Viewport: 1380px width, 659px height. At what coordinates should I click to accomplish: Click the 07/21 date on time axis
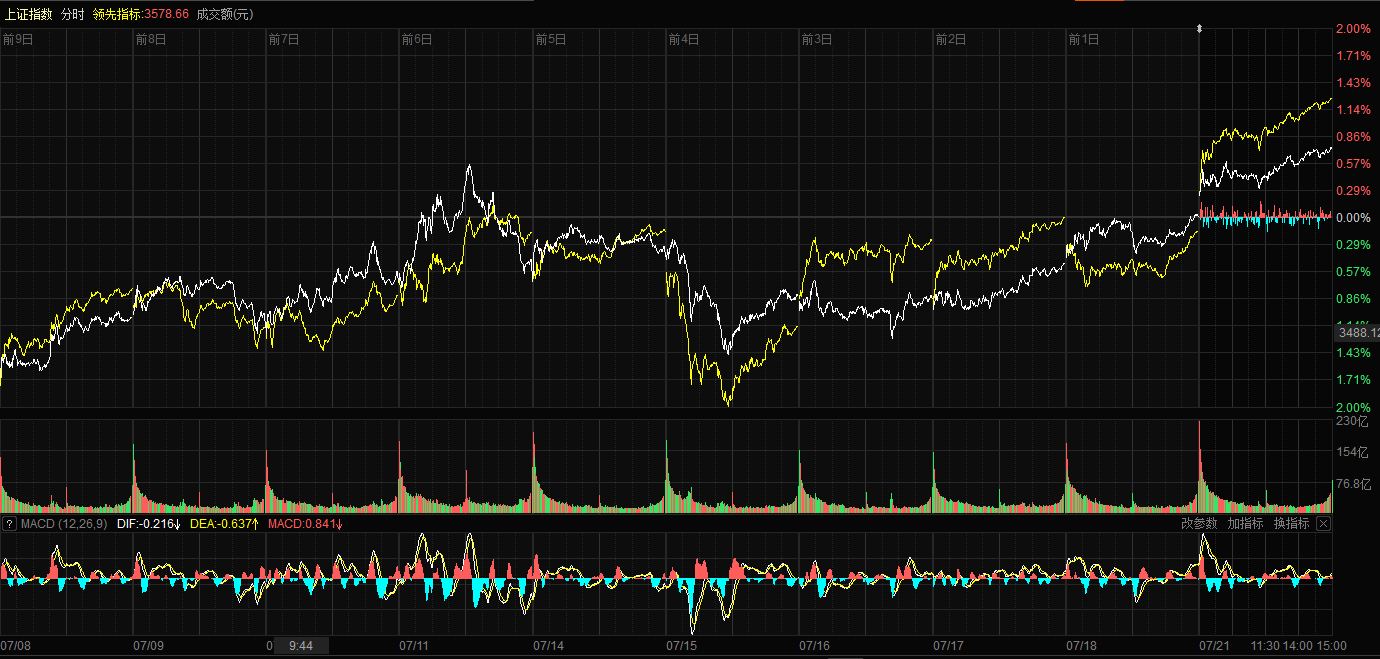1214,646
